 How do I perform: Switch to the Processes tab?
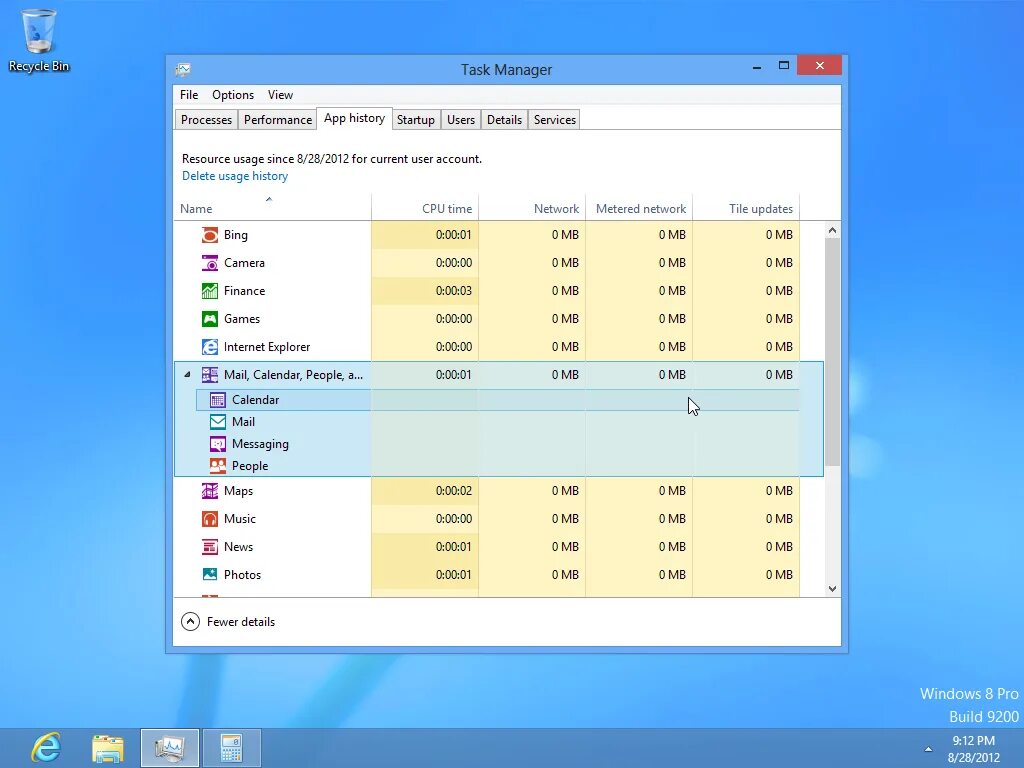[206, 120]
